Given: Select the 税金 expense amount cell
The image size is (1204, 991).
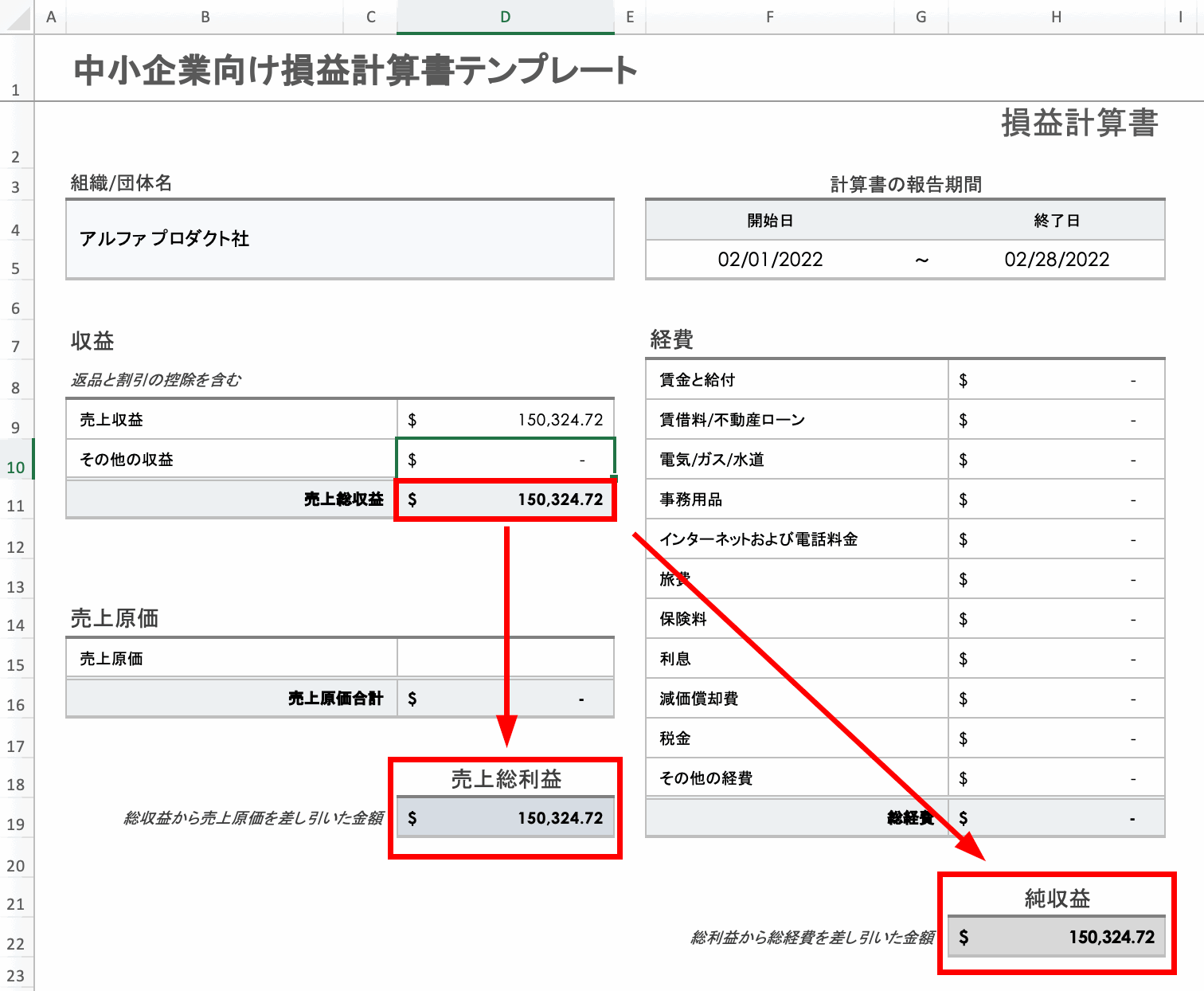Looking at the screenshot, I should coord(1057,738).
